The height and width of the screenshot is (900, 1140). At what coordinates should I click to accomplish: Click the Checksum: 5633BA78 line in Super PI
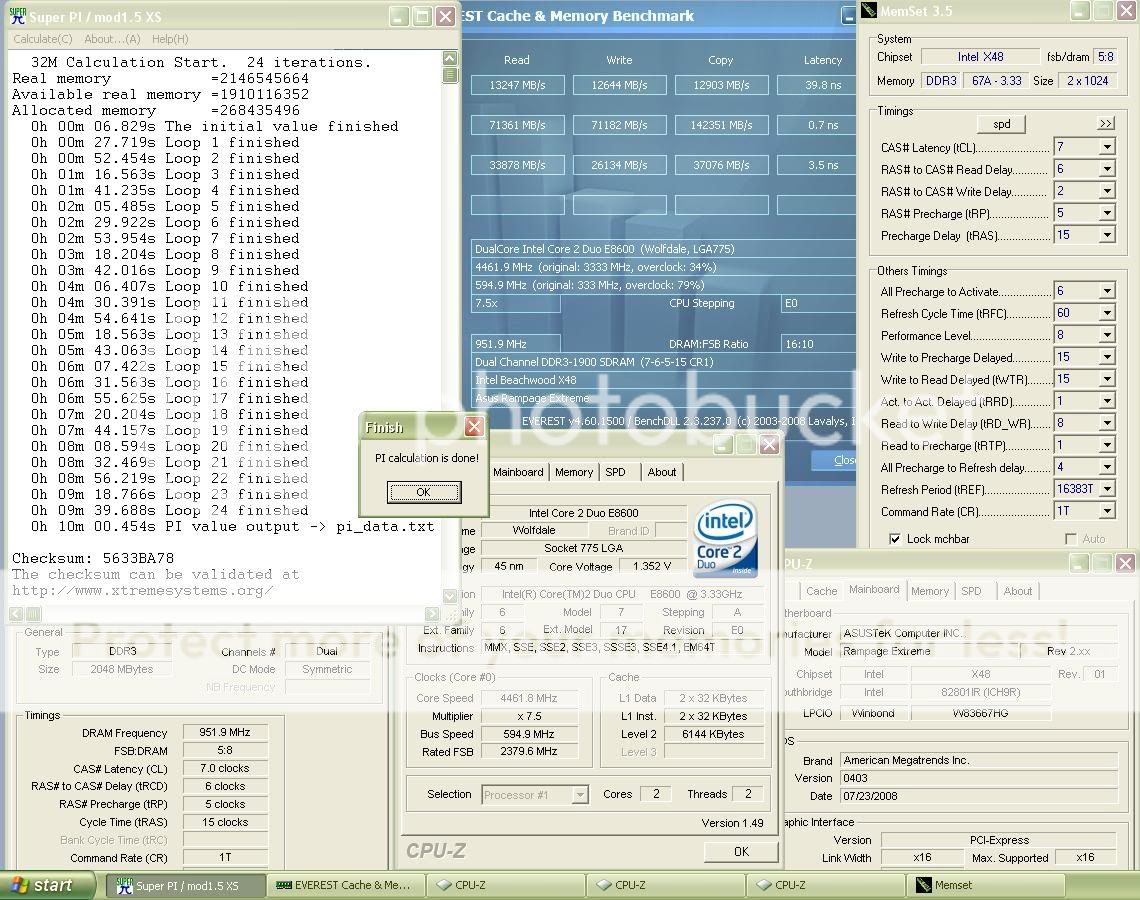(x=93, y=558)
